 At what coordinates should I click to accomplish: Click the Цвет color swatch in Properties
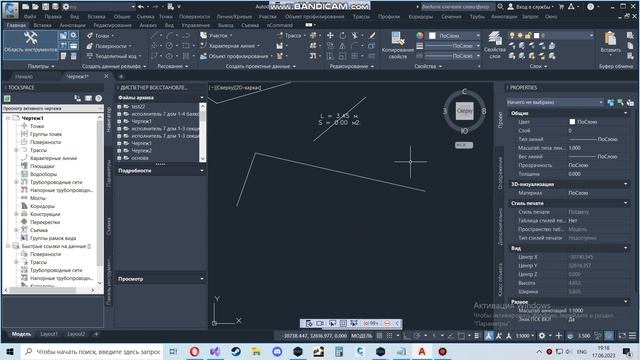572,122
